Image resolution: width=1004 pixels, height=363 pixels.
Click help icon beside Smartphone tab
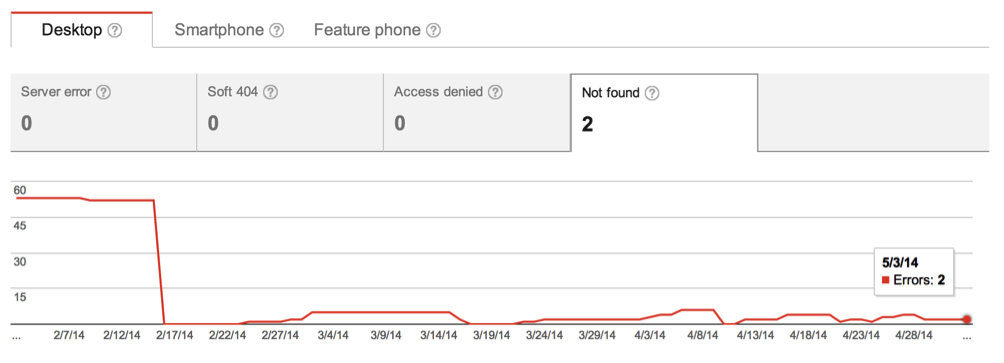pyautogui.click(x=277, y=31)
